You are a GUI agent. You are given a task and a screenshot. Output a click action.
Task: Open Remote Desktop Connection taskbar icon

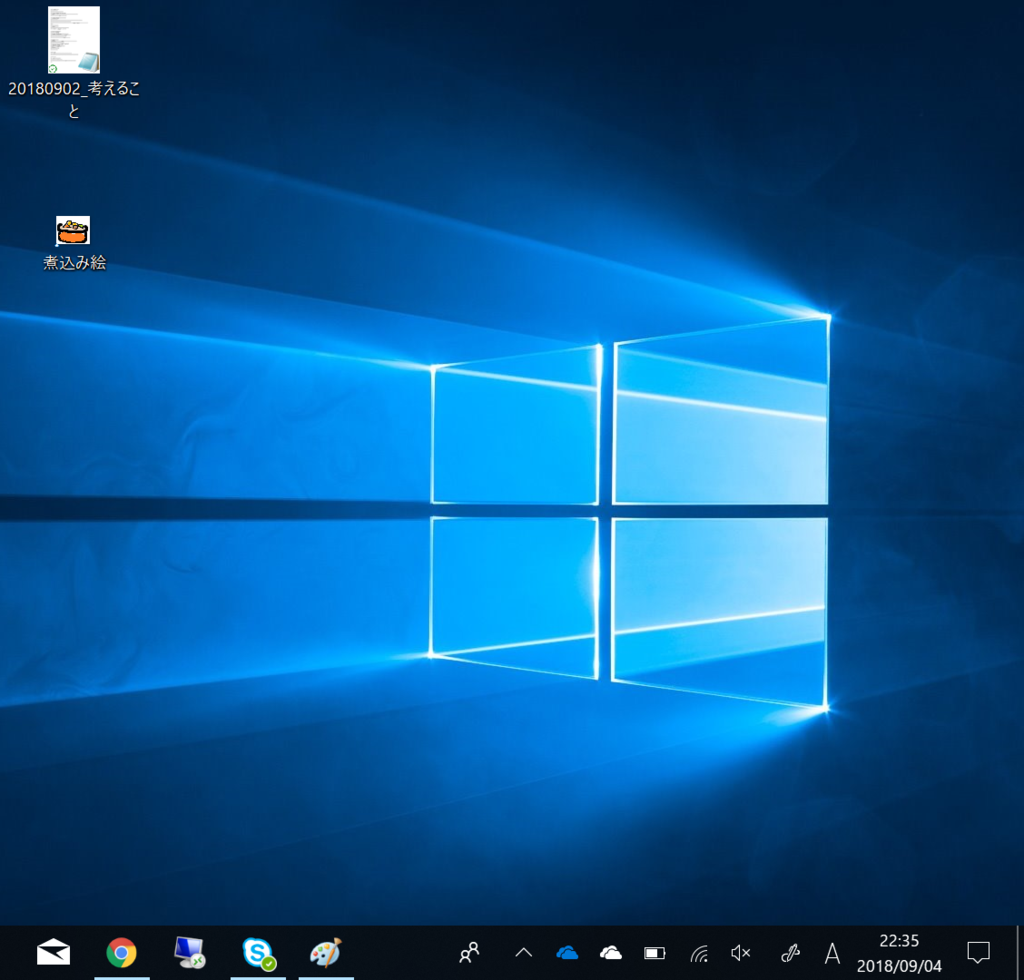click(x=189, y=953)
